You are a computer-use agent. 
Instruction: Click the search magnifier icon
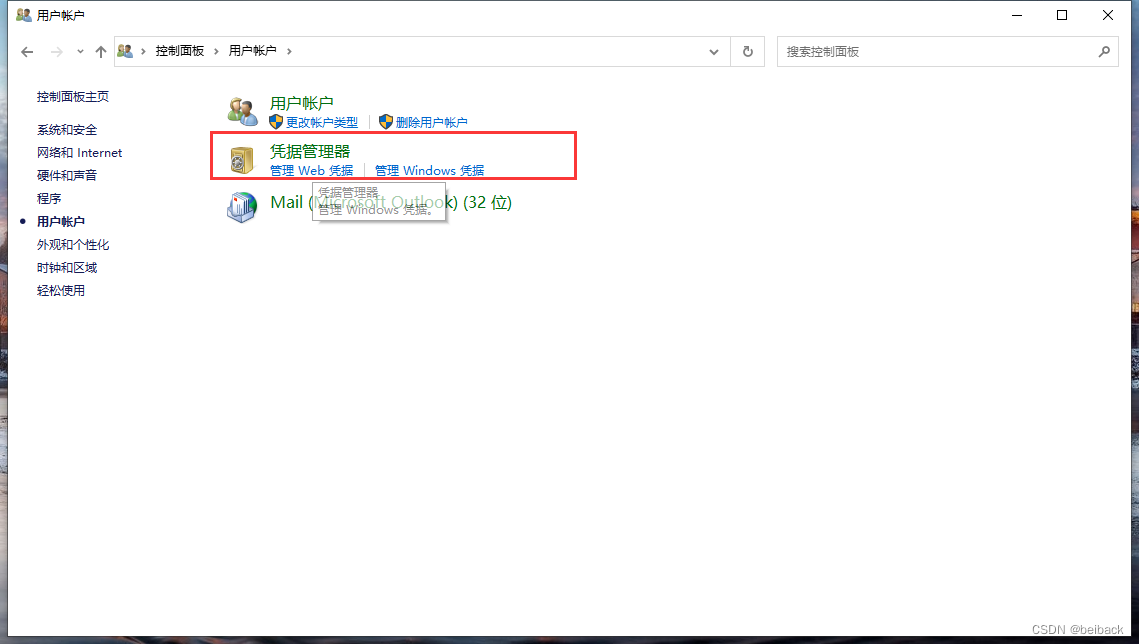(1104, 51)
